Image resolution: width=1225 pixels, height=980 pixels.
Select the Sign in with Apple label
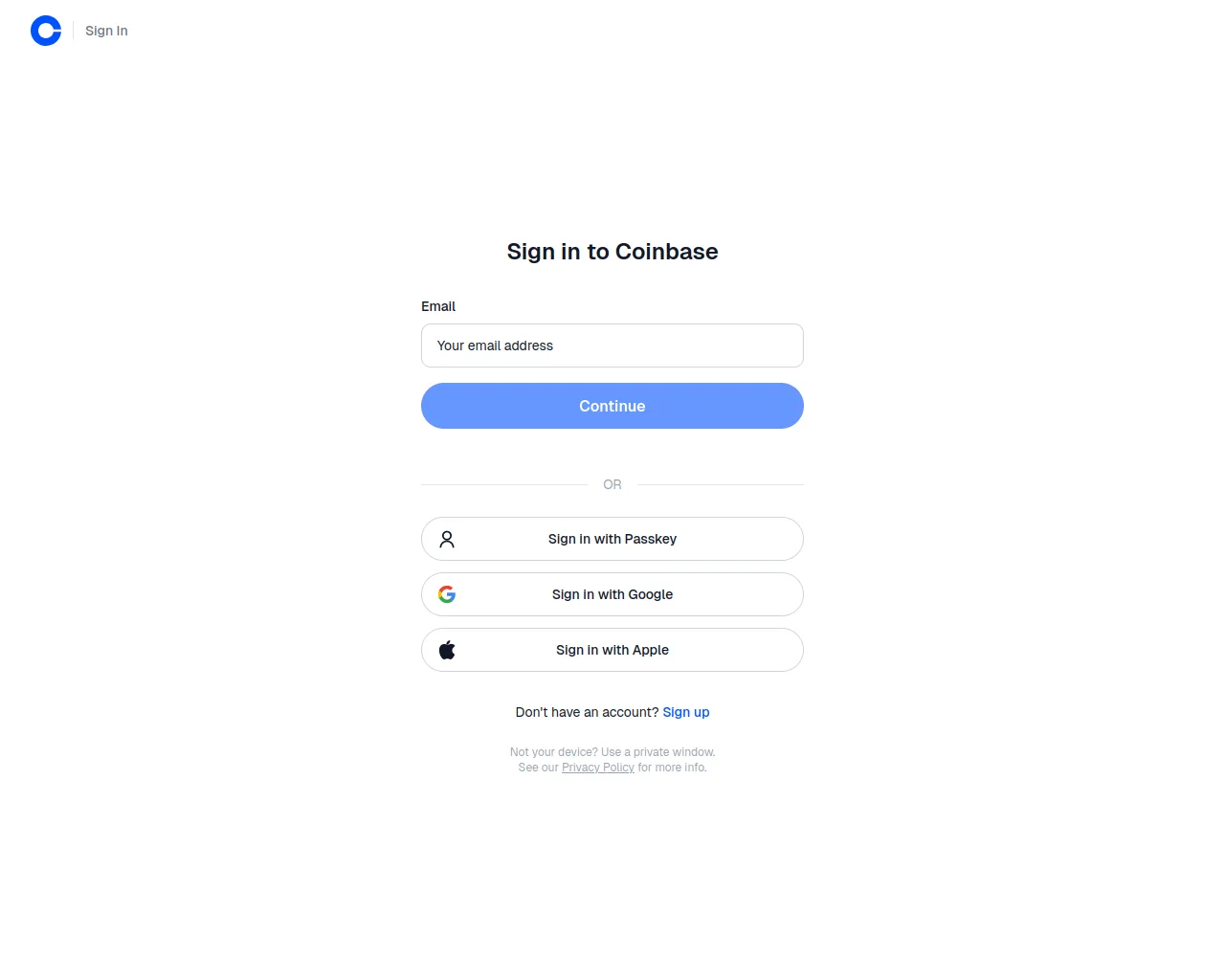612,651
